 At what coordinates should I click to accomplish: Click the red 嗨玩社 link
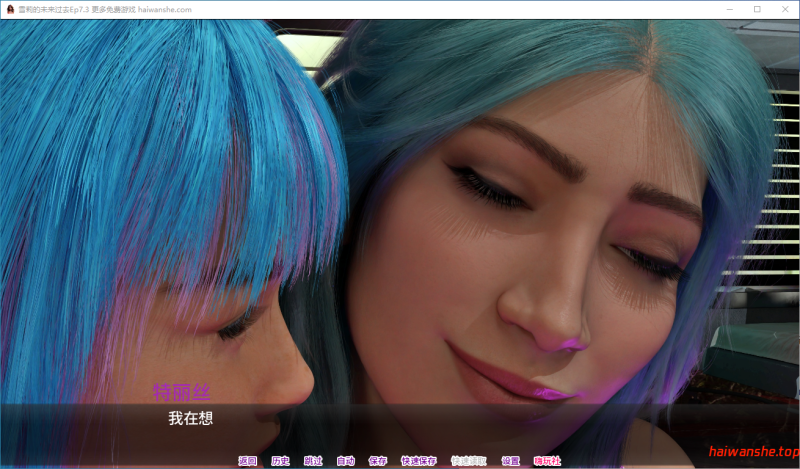547,461
